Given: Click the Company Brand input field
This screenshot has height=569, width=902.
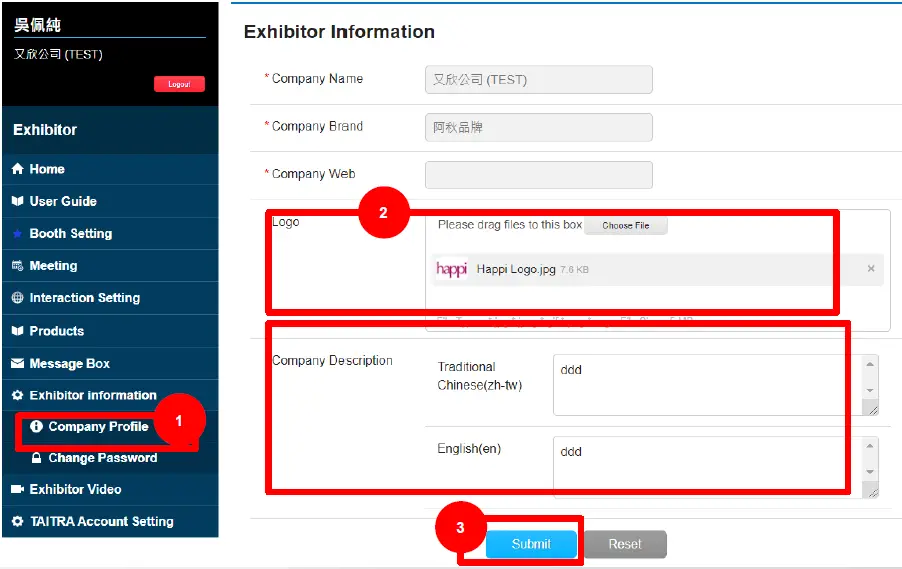Looking at the screenshot, I should (539, 127).
